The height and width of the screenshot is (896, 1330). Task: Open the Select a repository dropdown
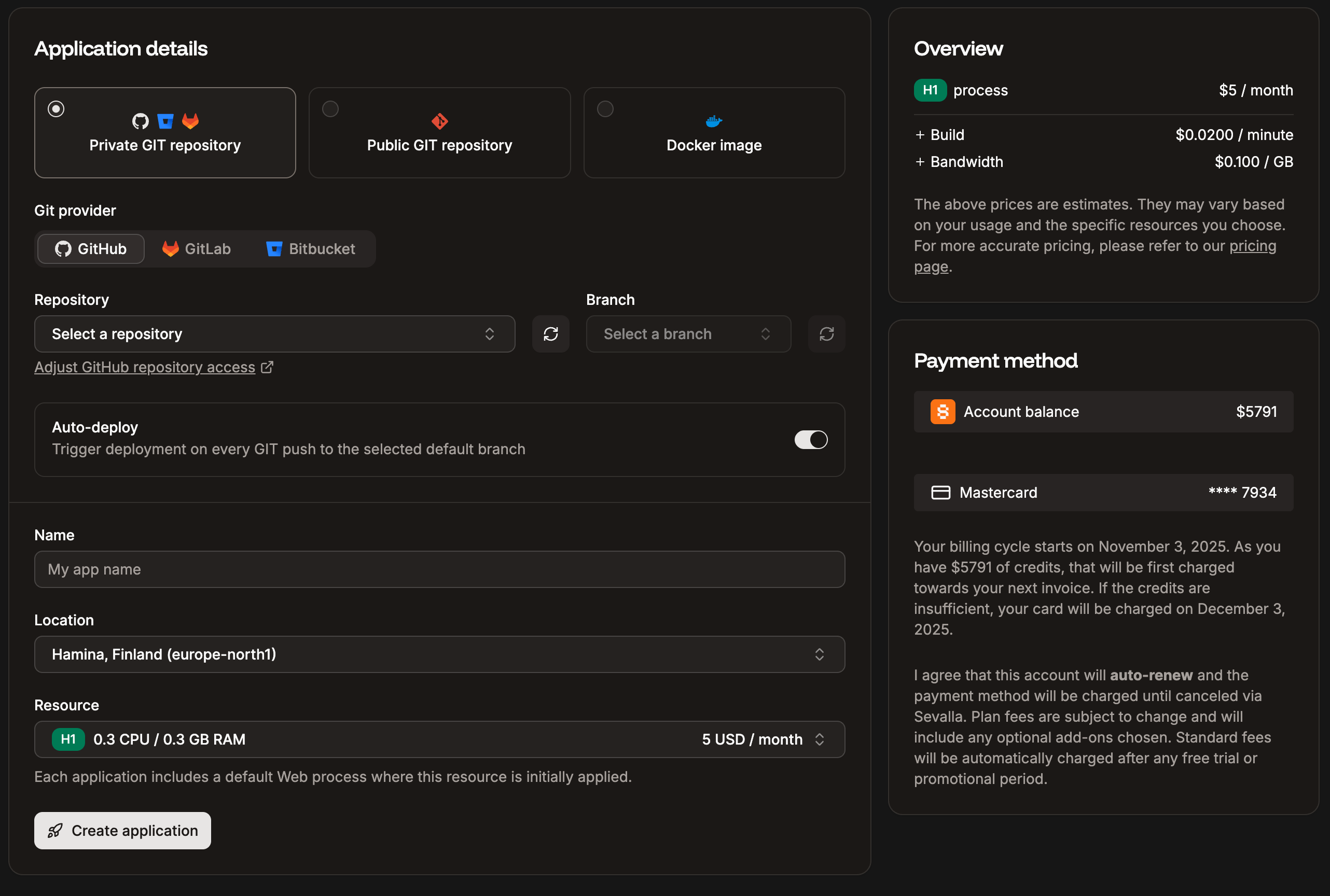click(x=274, y=334)
